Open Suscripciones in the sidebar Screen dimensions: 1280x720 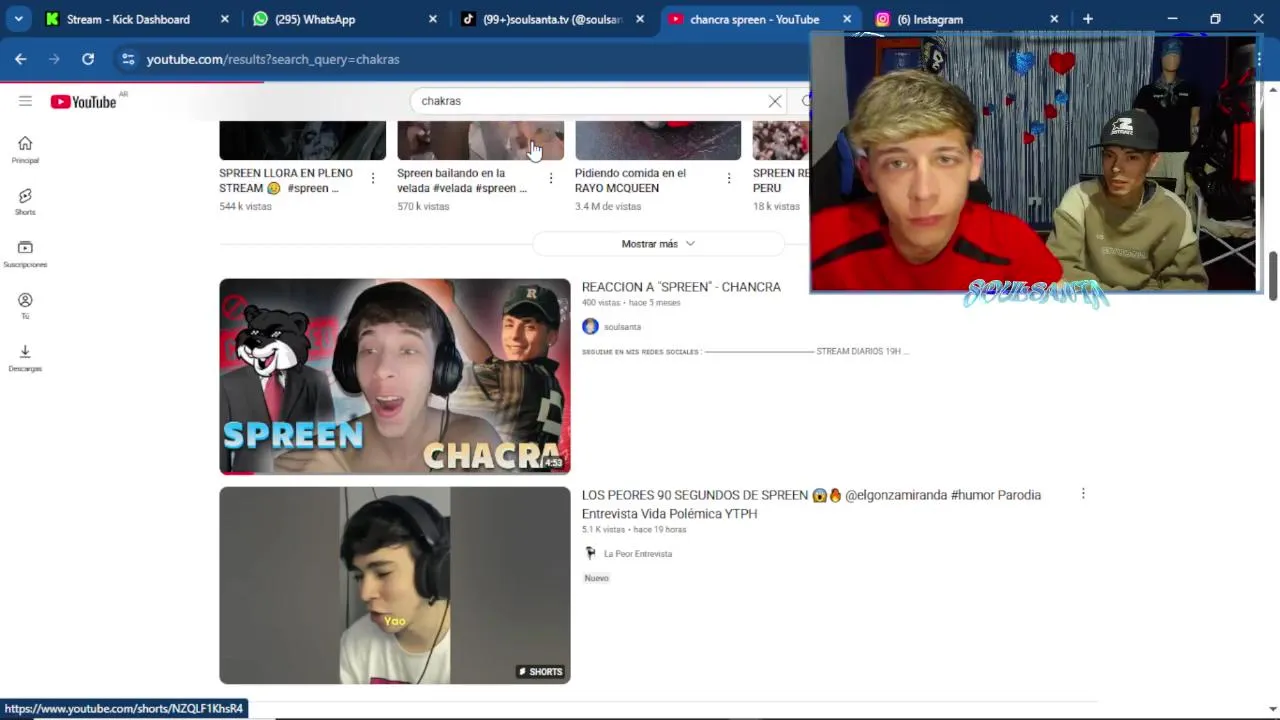coord(25,254)
